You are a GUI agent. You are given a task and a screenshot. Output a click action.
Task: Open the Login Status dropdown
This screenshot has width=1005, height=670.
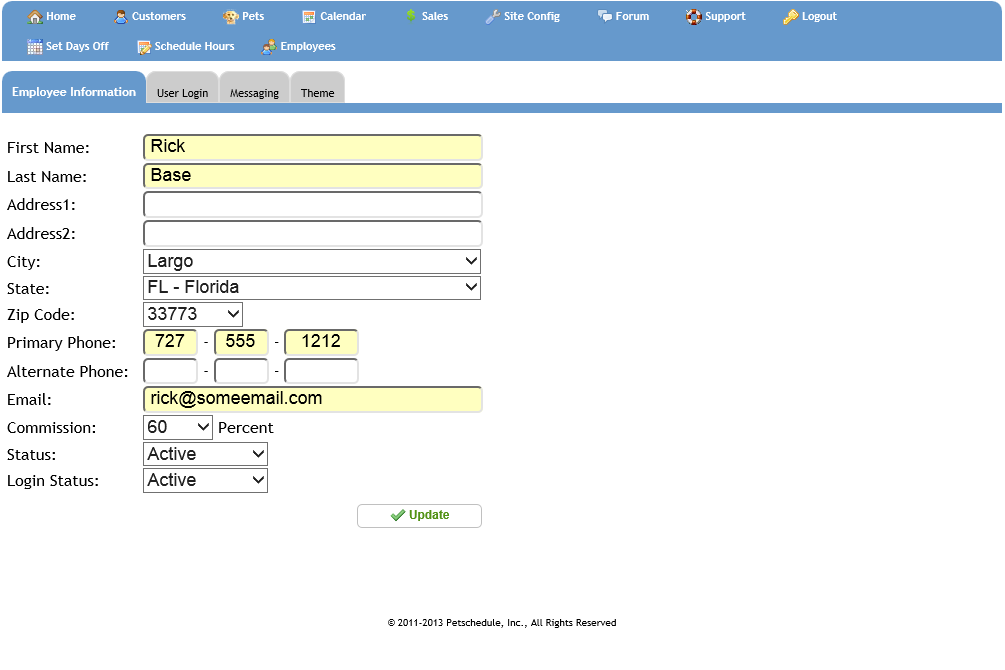(205, 480)
